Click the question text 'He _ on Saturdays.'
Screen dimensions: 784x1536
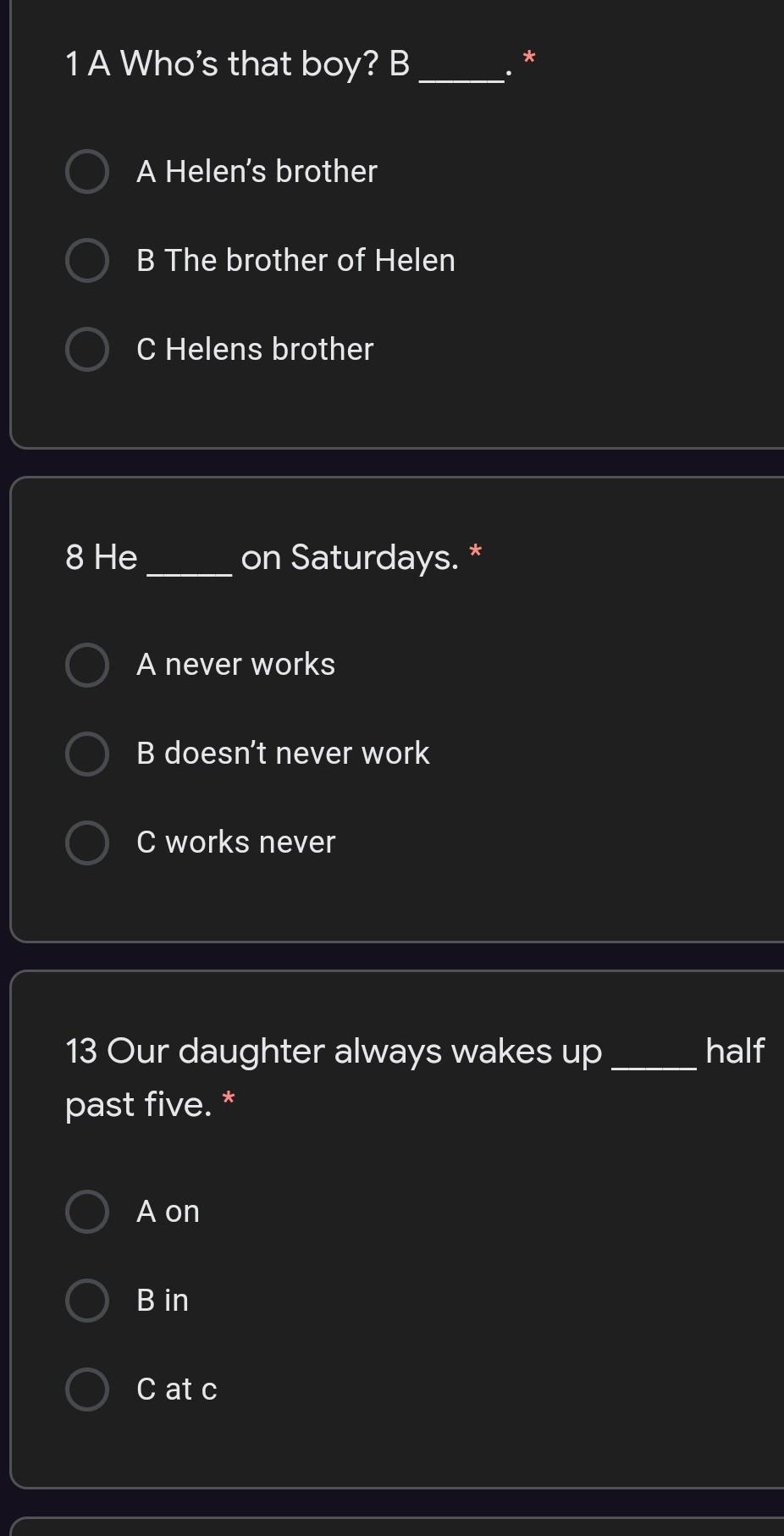click(262, 557)
